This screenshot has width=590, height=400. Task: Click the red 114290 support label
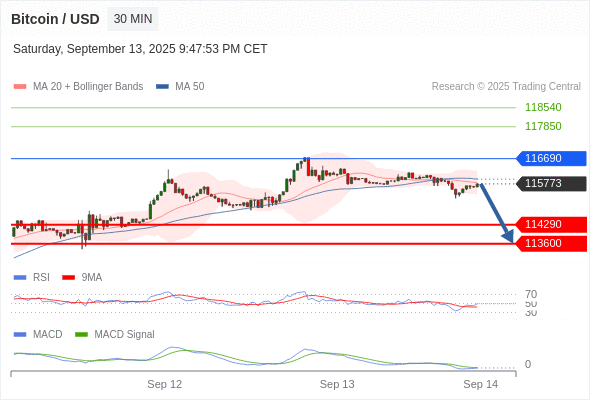[x=551, y=225]
